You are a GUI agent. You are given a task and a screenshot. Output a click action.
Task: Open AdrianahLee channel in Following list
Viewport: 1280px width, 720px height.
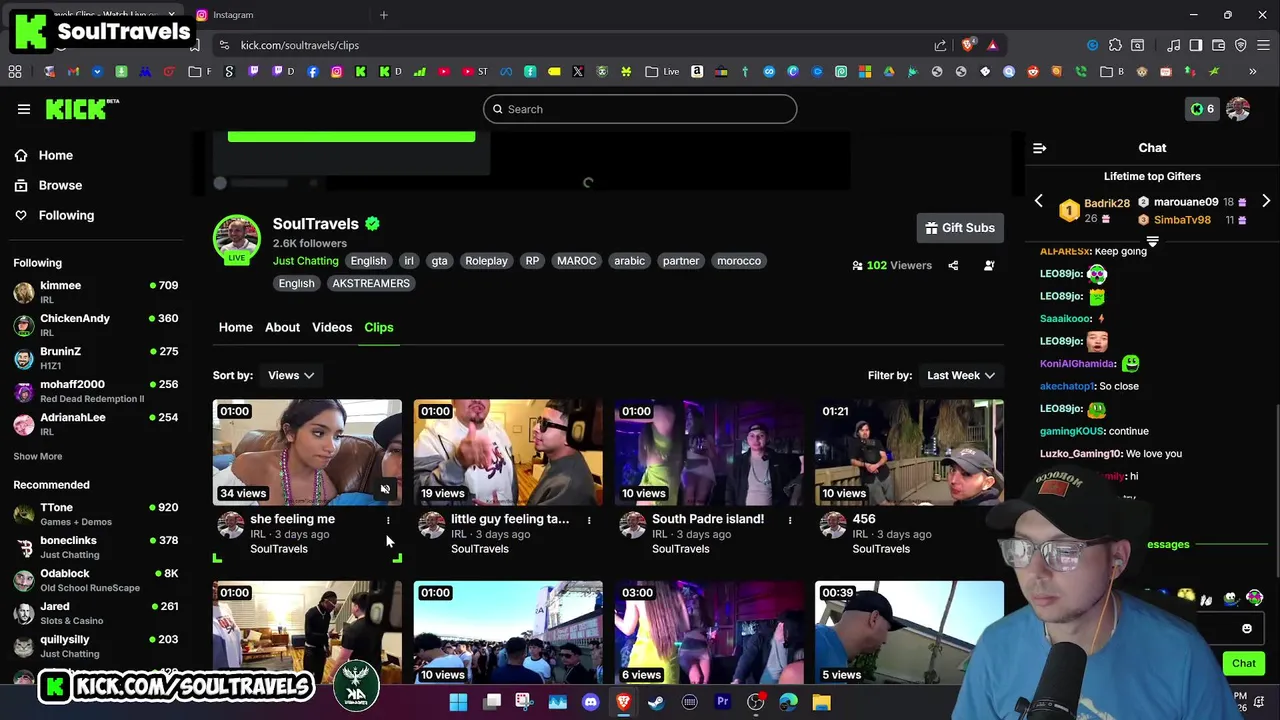tap(95, 424)
